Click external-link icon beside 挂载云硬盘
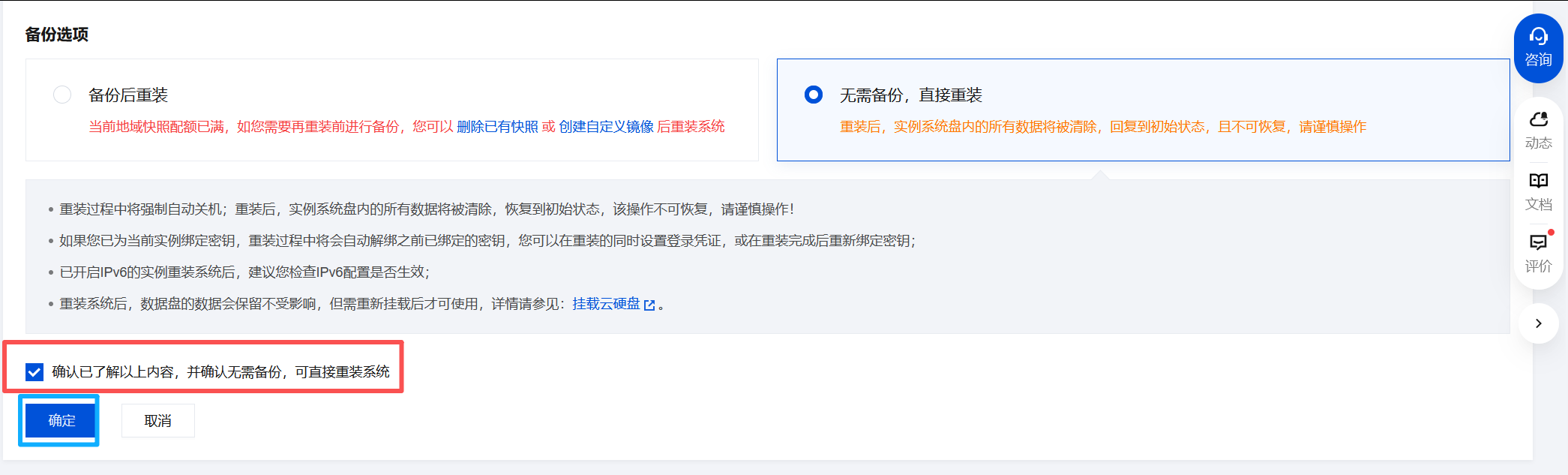This screenshot has width=1568, height=475. coord(649,305)
